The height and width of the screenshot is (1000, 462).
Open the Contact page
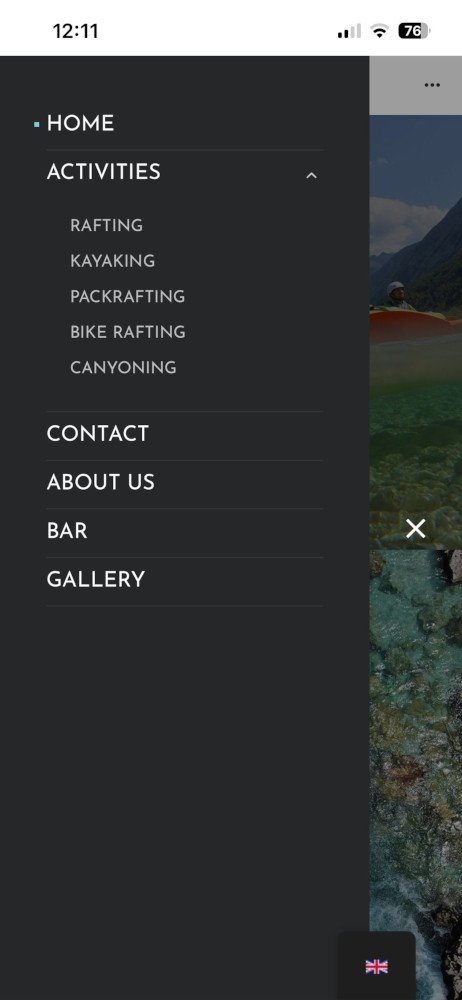[x=98, y=434]
